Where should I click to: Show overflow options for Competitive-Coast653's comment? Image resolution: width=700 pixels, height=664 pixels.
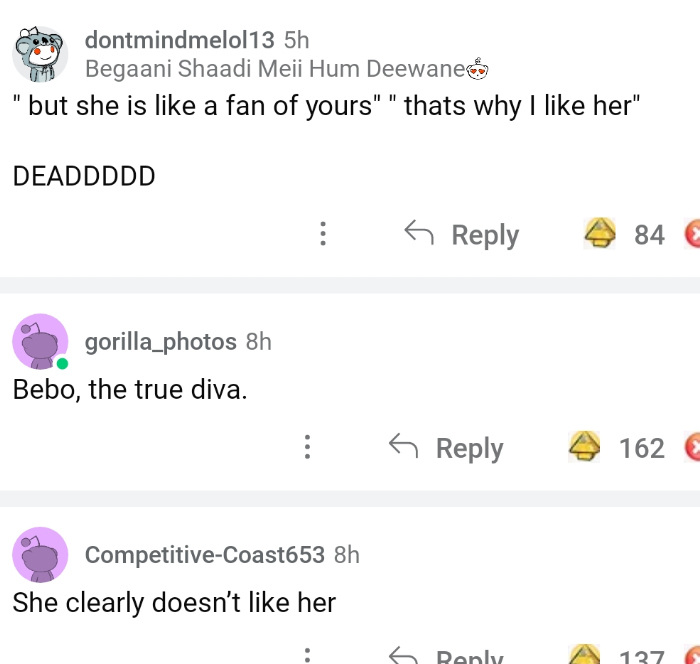307,657
